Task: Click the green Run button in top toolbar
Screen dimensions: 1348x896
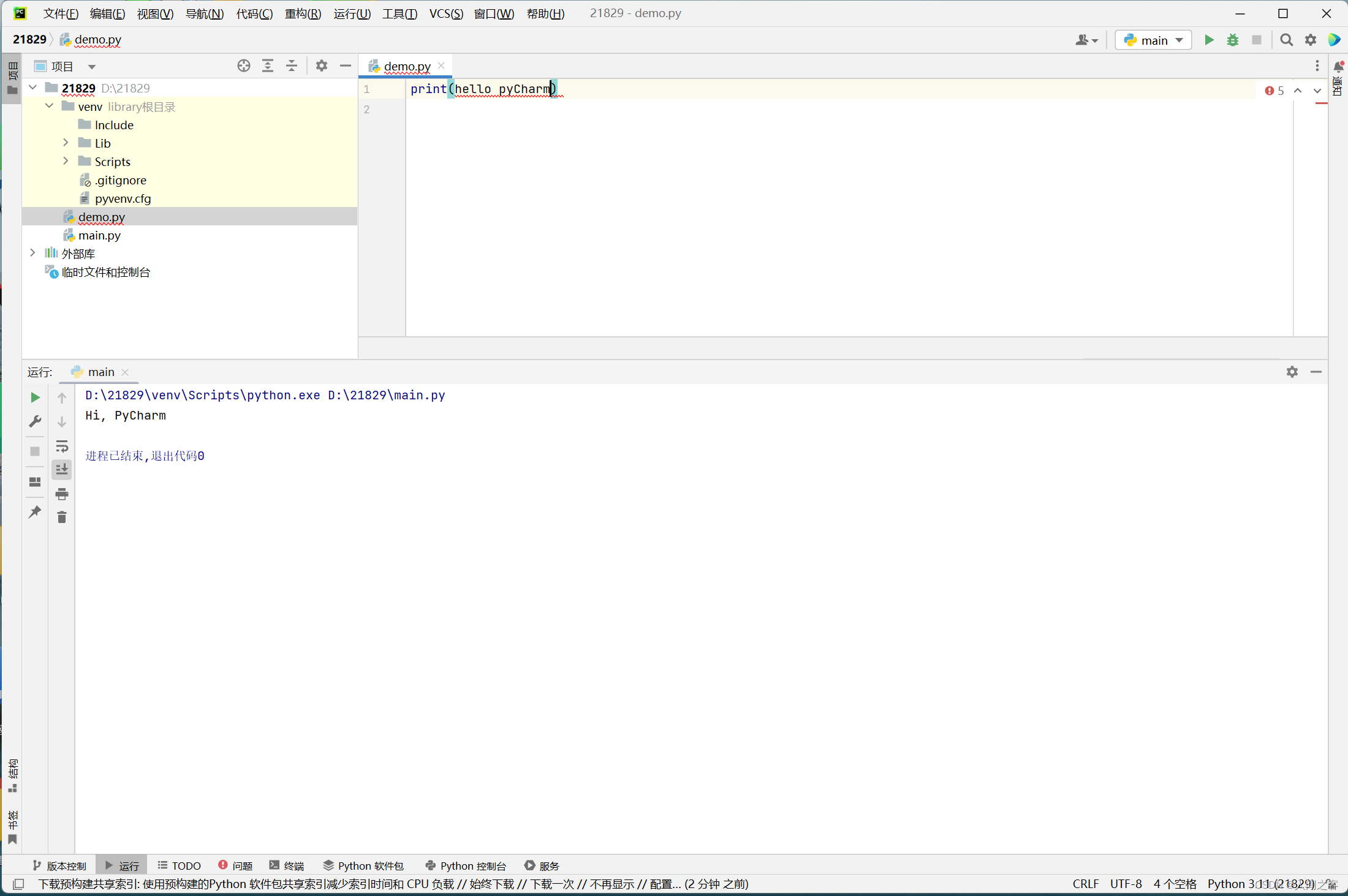Action: [1209, 40]
